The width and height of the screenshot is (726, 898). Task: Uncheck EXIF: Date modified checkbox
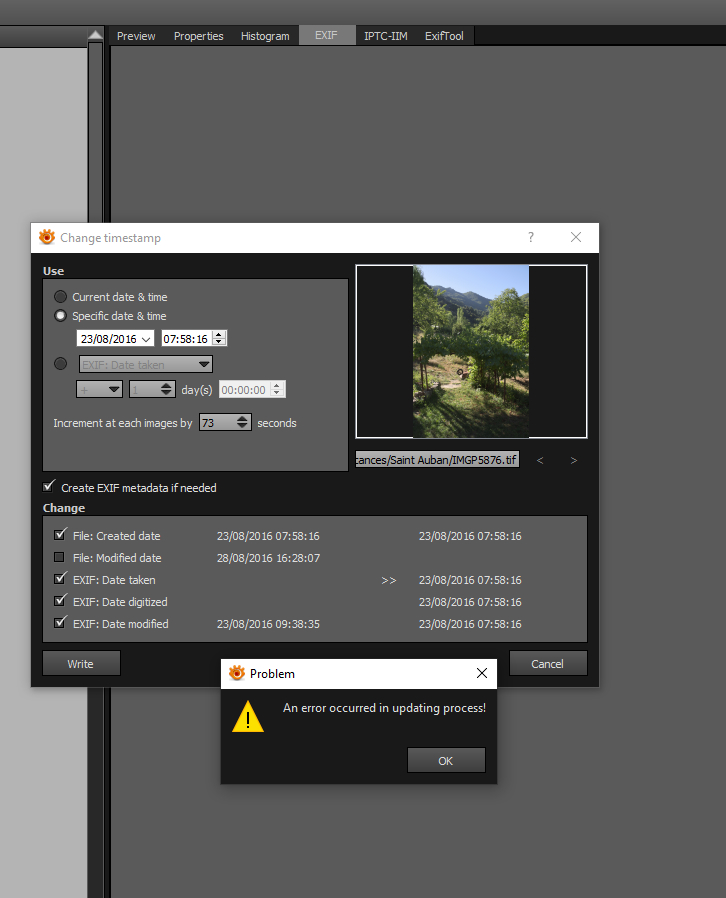[x=60, y=623]
